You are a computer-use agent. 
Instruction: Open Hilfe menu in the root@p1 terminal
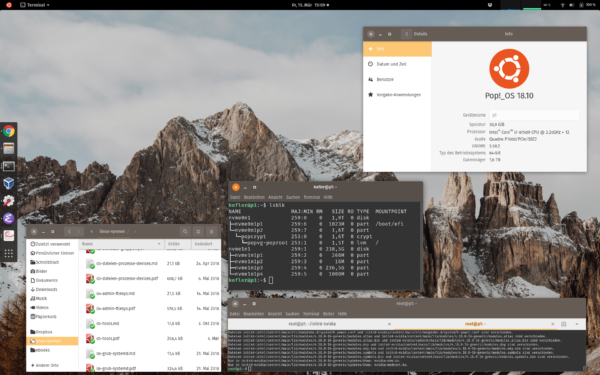point(342,314)
